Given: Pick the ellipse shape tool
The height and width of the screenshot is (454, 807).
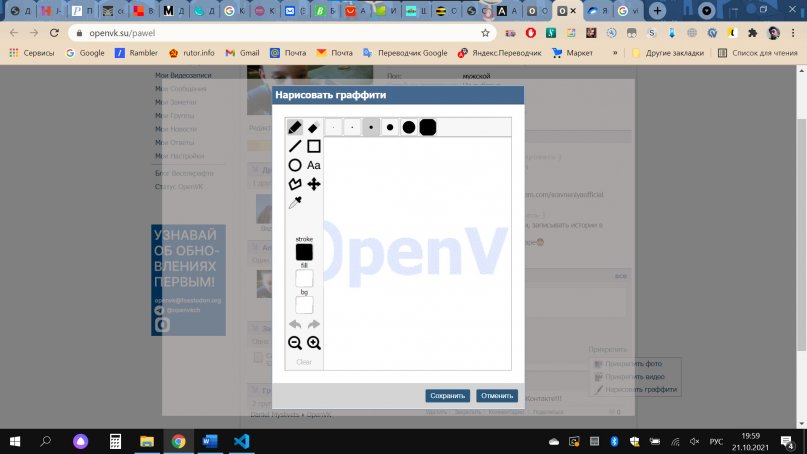Looking at the screenshot, I should click(x=295, y=165).
